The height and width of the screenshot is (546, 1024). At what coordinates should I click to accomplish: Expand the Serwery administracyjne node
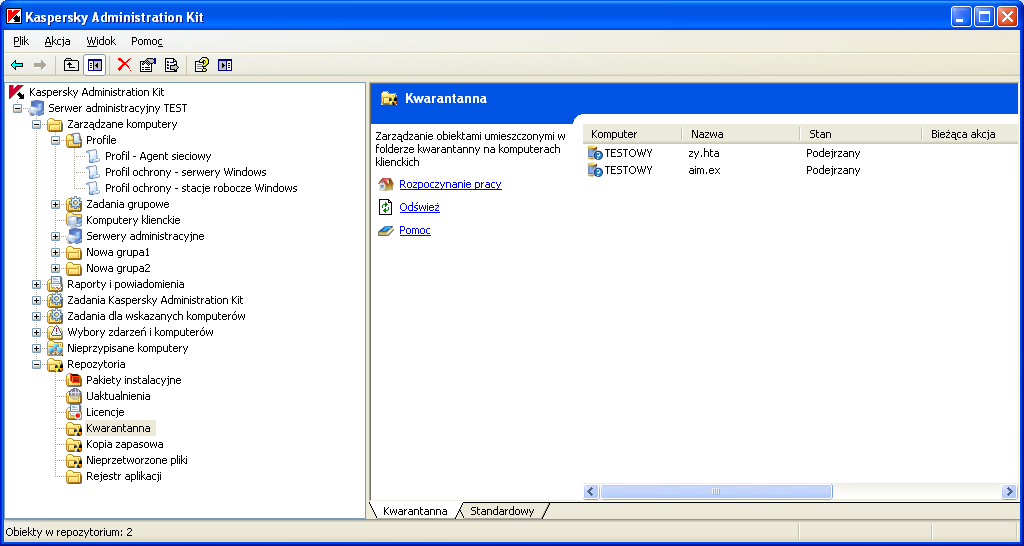(x=56, y=236)
